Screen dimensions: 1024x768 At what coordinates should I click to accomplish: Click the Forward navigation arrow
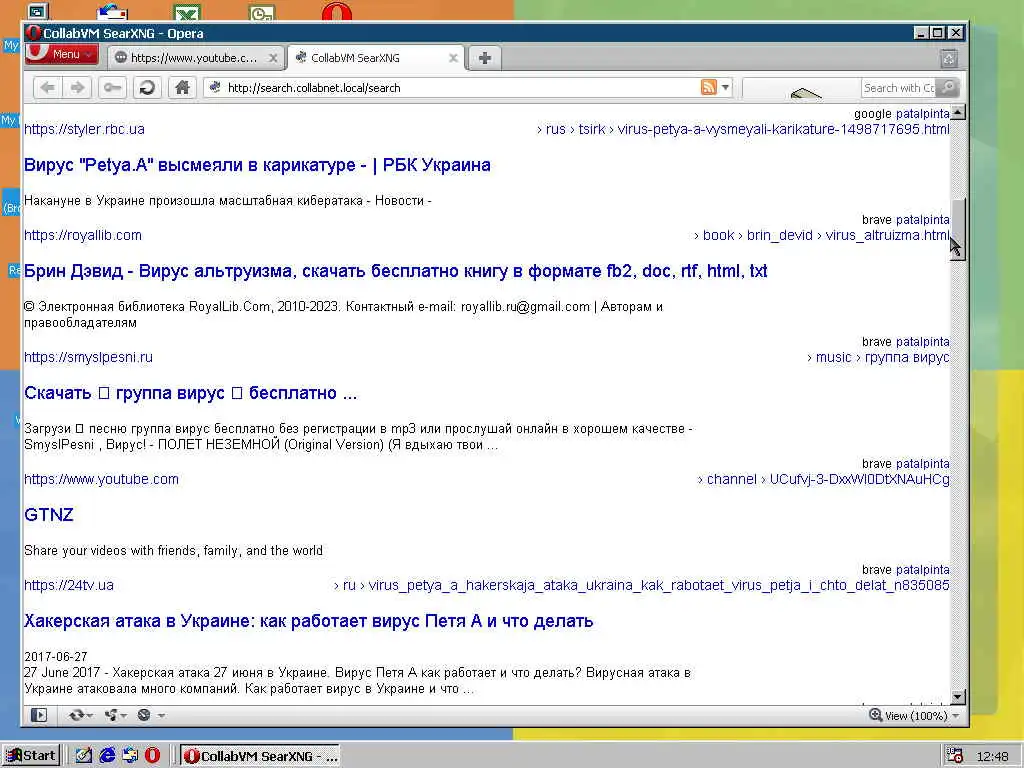(77, 88)
